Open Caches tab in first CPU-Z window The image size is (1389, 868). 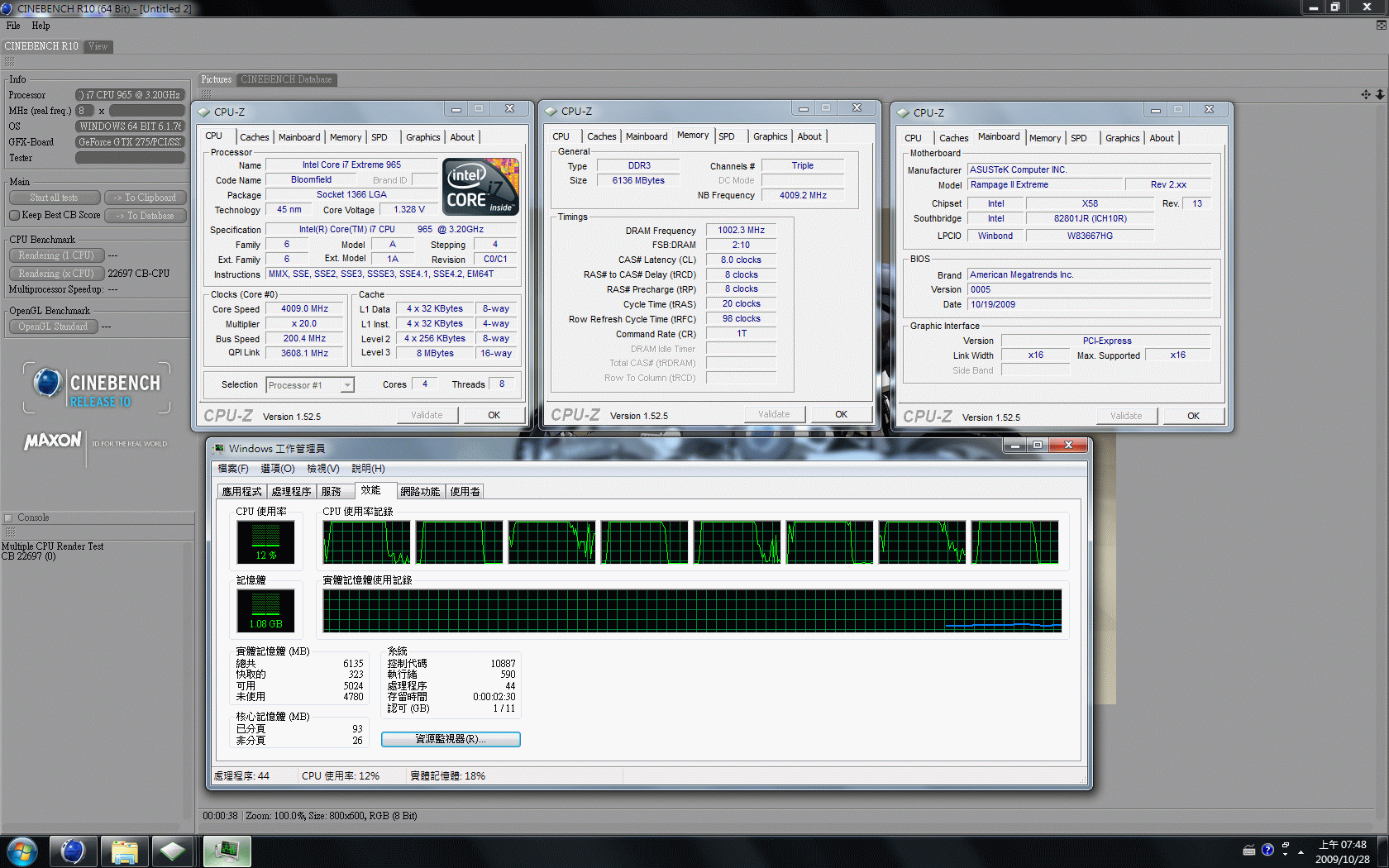(x=254, y=137)
